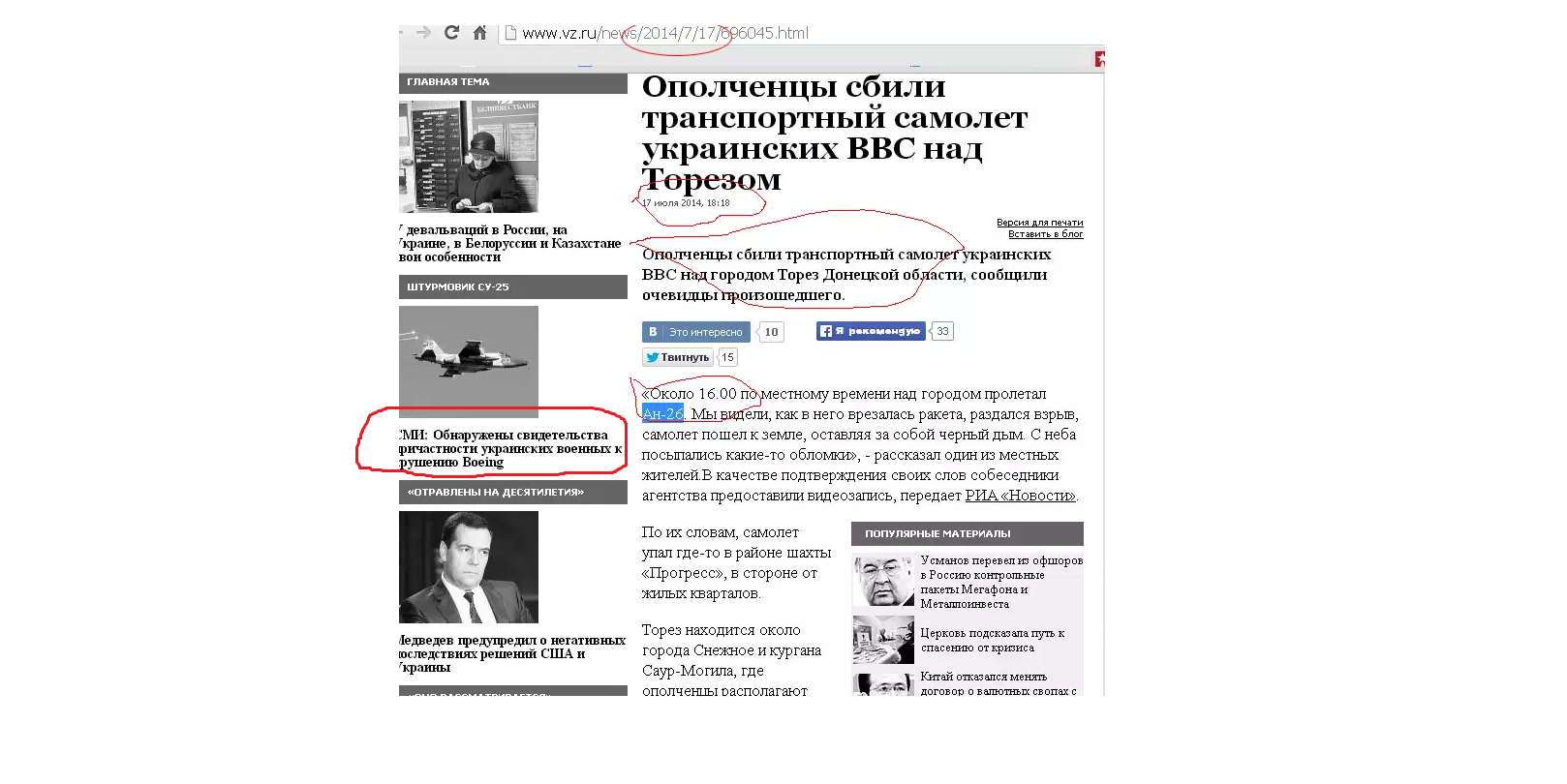Viewport: 1567px width, 784px height.
Task: Click the article main headline about Торез
Action: (x=835, y=133)
